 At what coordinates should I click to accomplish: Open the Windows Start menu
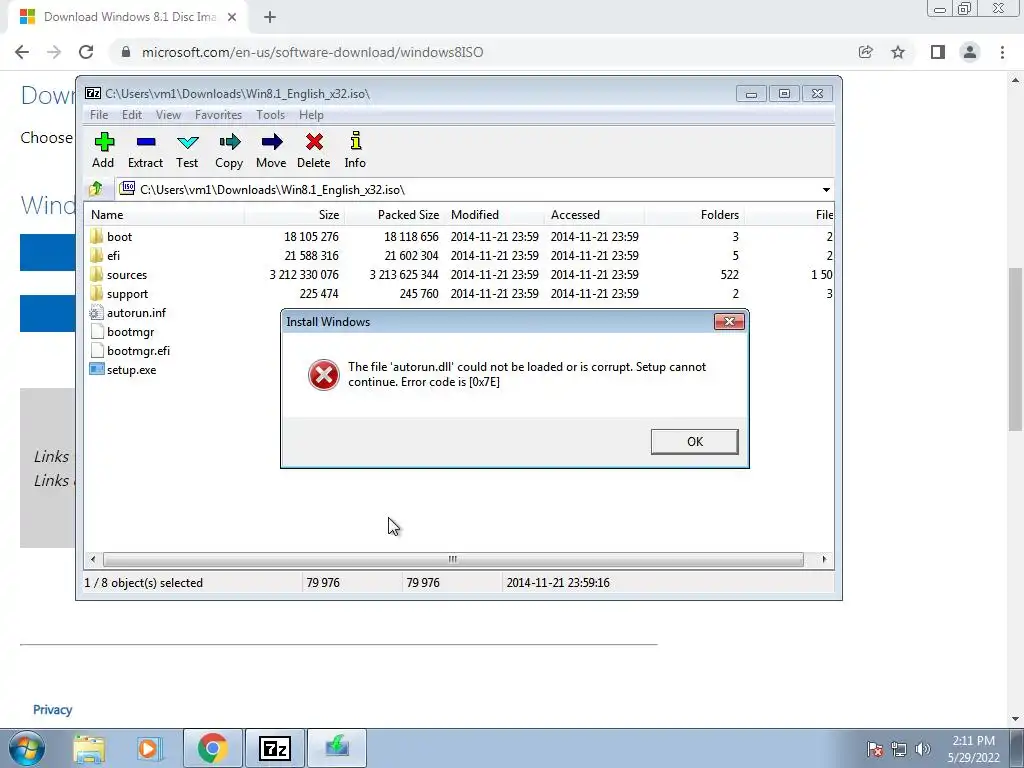27,748
